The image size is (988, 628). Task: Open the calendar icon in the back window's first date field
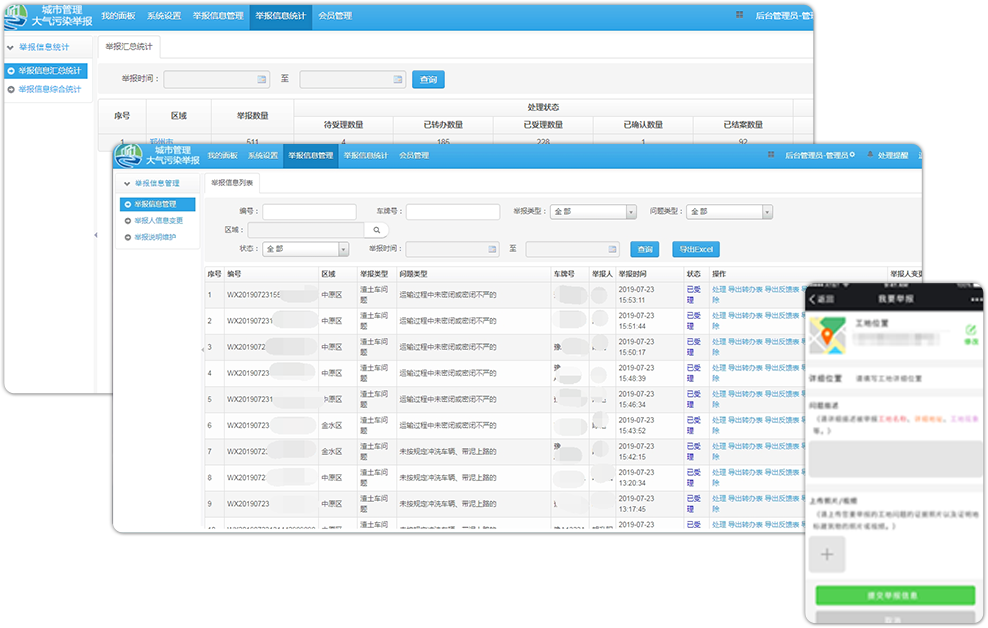point(262,79)
